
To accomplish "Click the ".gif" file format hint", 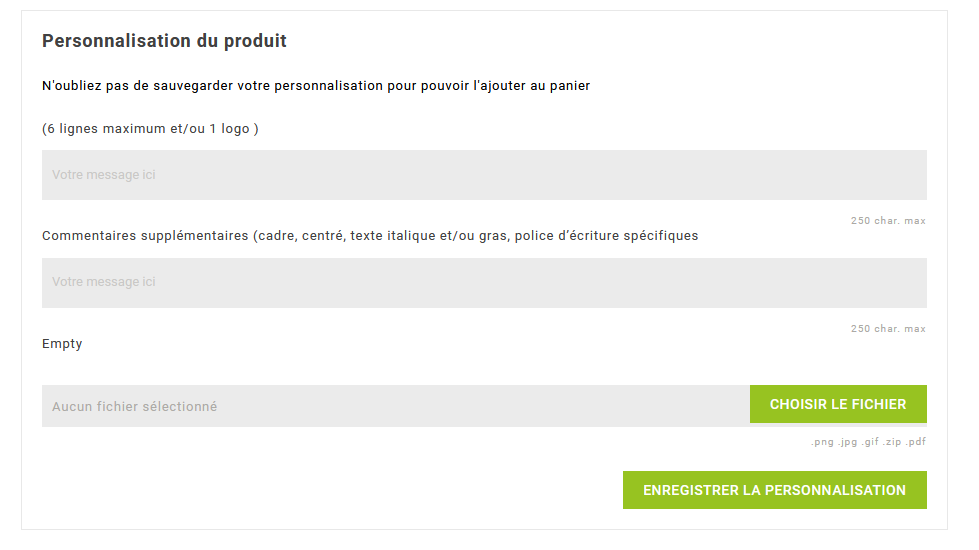I will tap(871, 442).
